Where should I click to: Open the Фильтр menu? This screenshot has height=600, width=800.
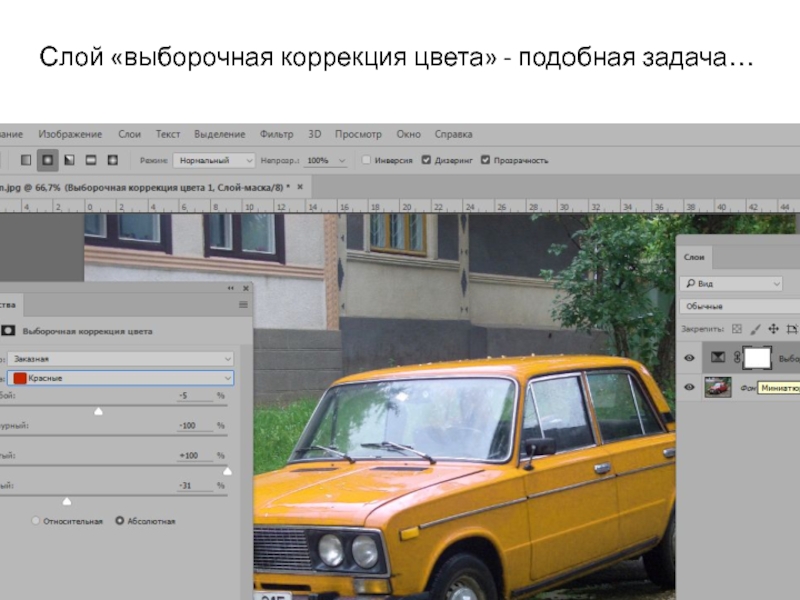(x=276, y=134)
